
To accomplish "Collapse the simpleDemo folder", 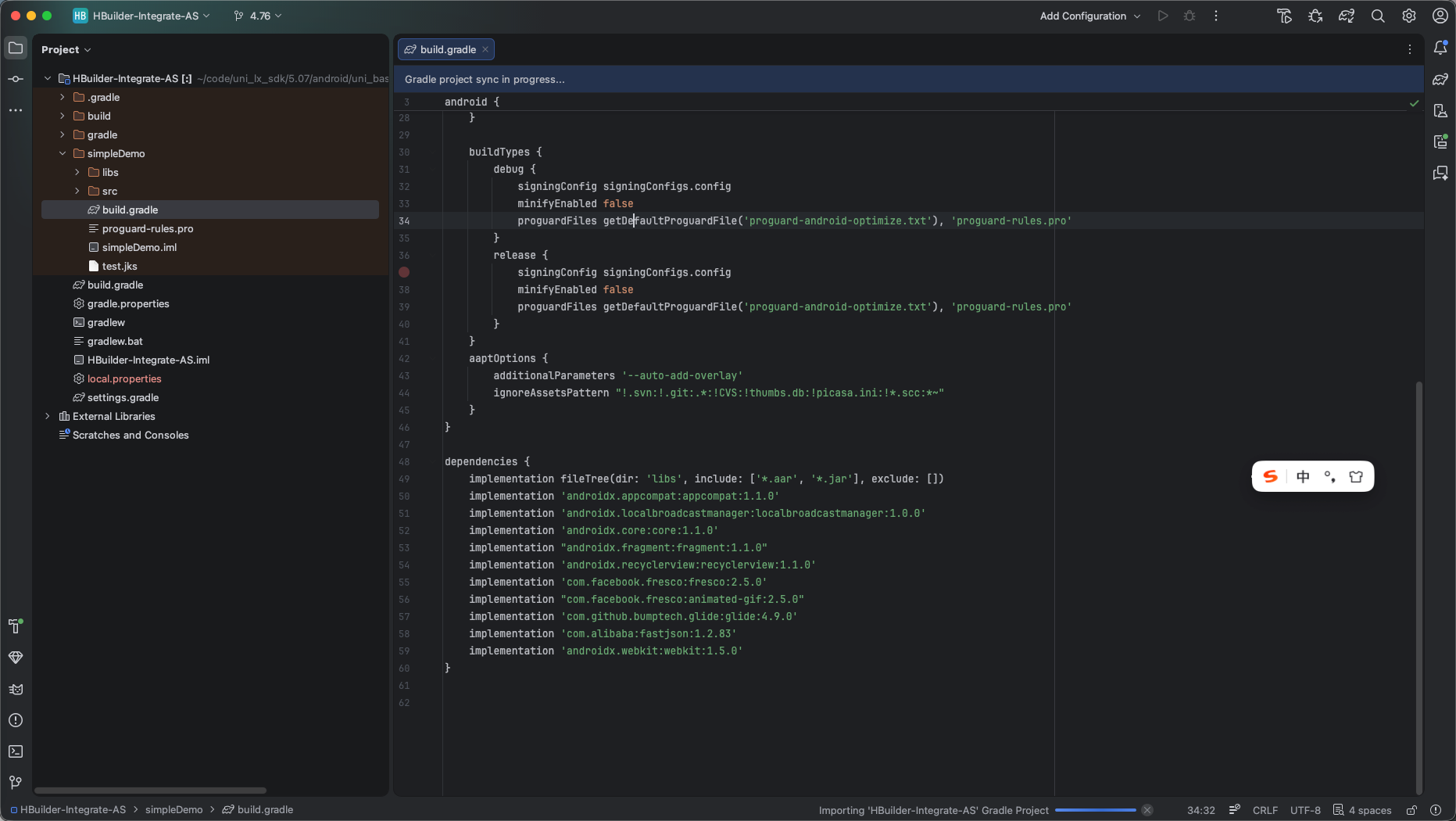I will 63,153.
